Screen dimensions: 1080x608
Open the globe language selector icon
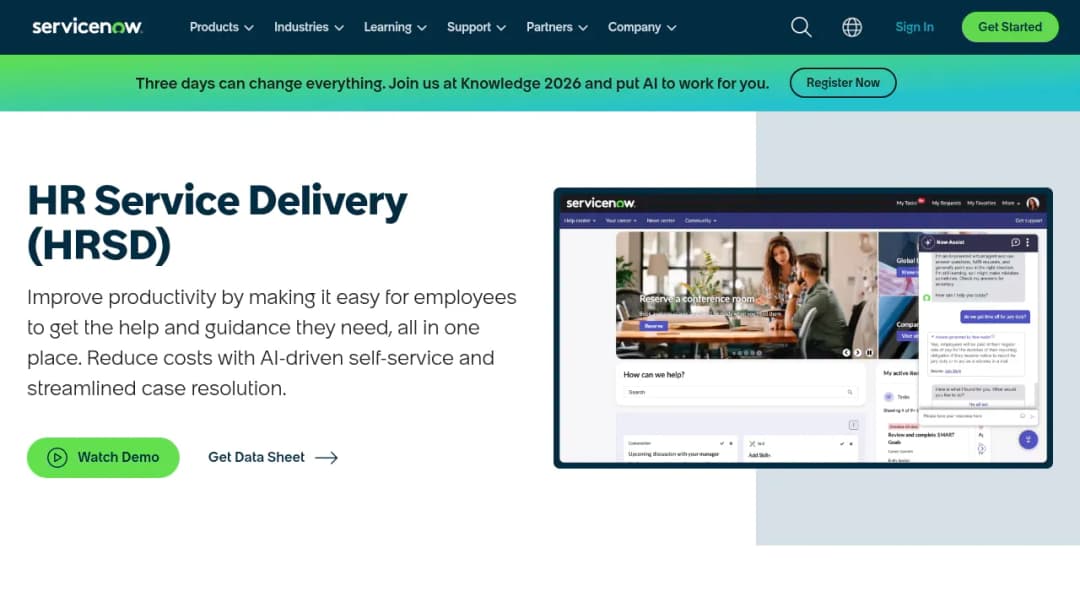(x=852, y=27)
